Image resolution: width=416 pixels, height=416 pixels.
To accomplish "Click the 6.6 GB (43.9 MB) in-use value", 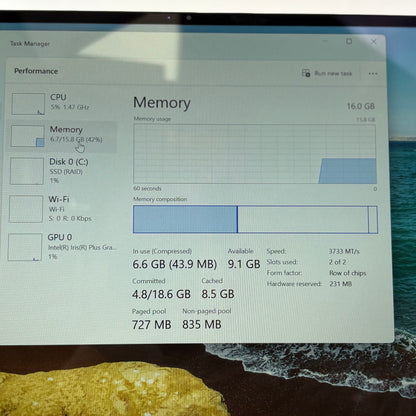I will click(175, 264).
